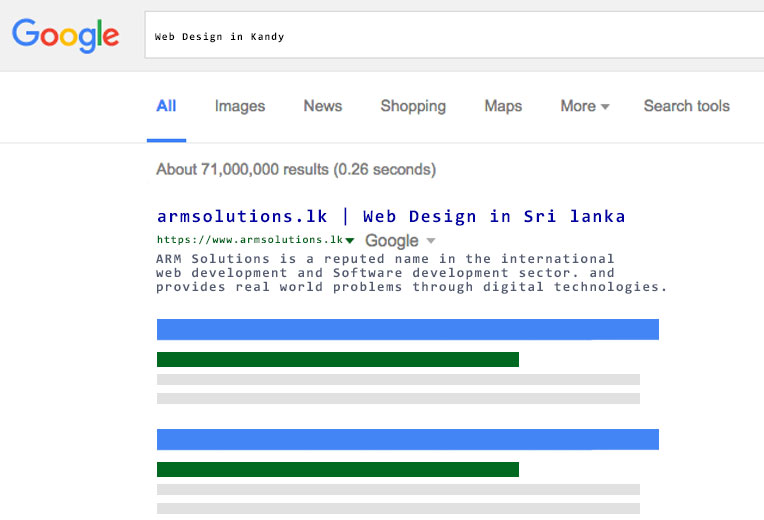
Task: Select the All tab
Action: point(166,106)
